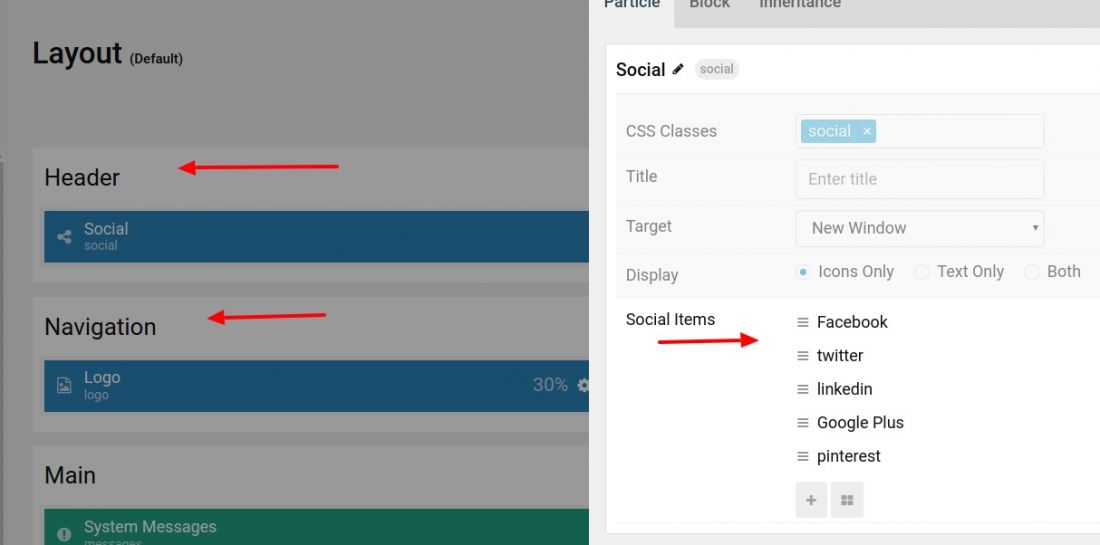The width and height of the screenshot is (1100, 545).
Task: Click the plus add item icon
Action: [811, 500]
